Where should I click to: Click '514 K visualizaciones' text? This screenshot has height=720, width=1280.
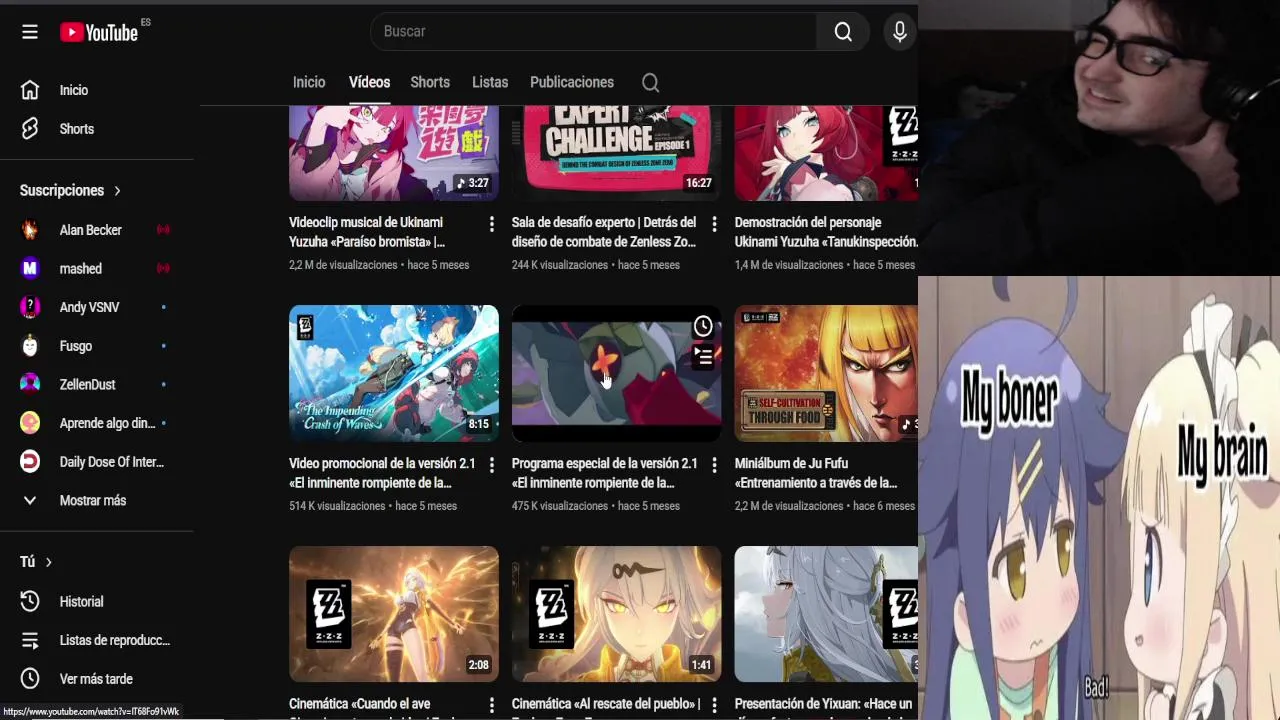tap(338, 506)
